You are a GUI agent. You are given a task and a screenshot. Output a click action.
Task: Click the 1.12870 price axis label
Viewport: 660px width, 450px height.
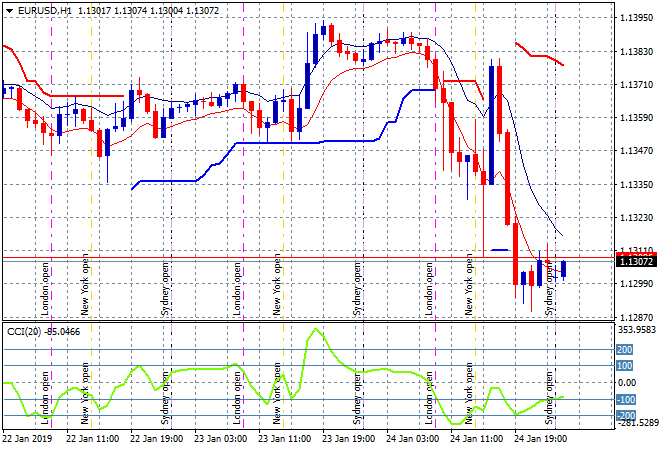pyautogui.click(x=630, y=315)
